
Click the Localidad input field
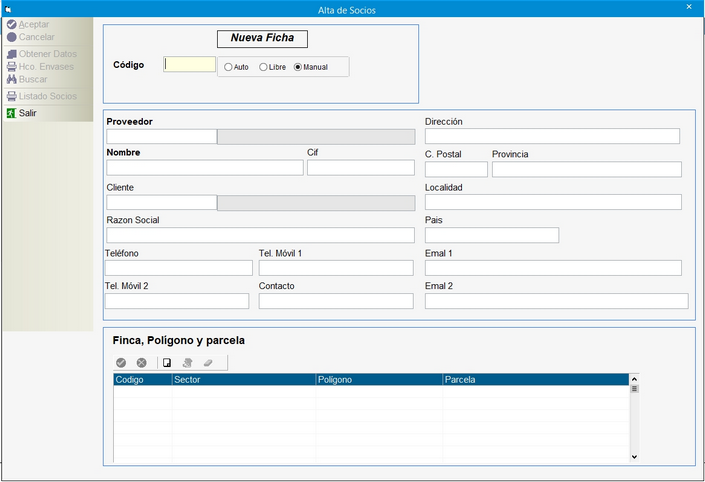(x=553, y=202)
